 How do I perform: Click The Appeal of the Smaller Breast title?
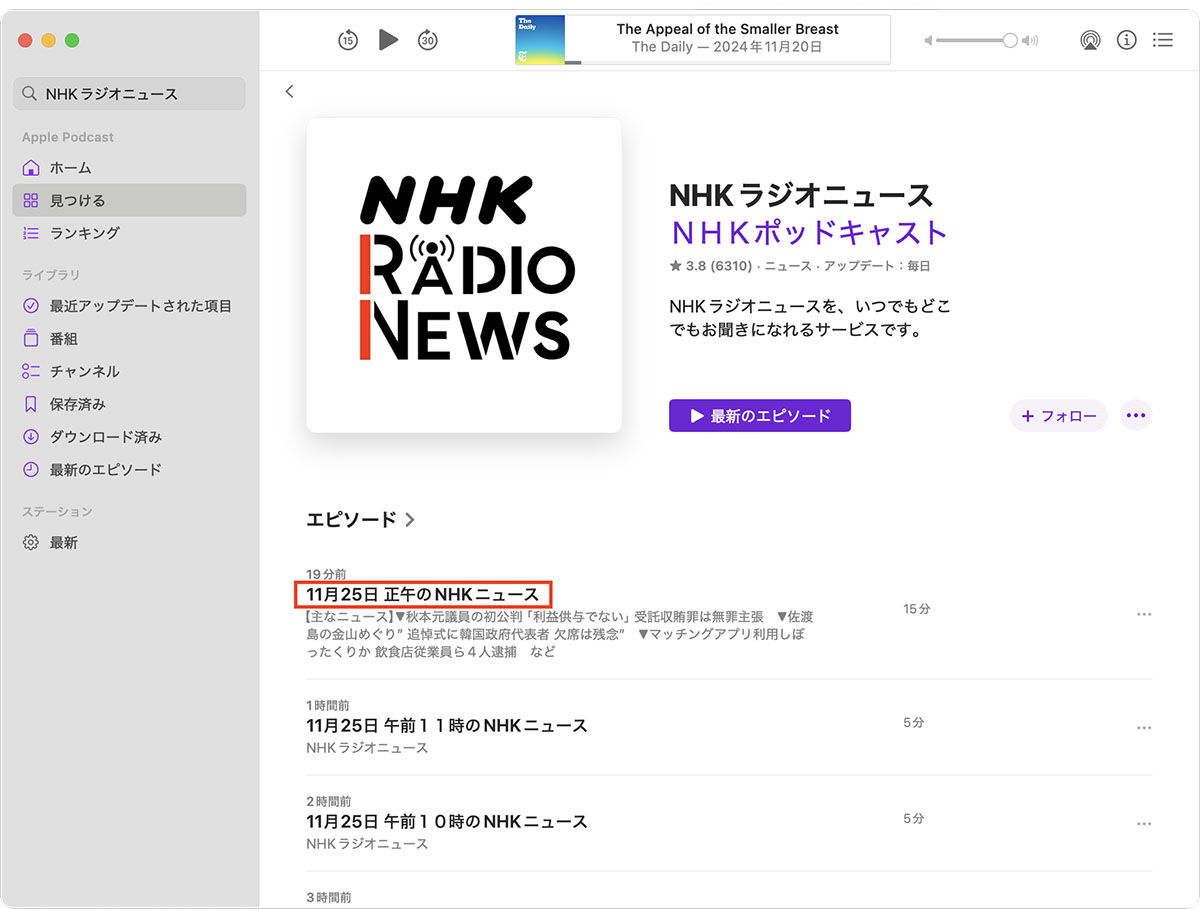pos(728,29)
